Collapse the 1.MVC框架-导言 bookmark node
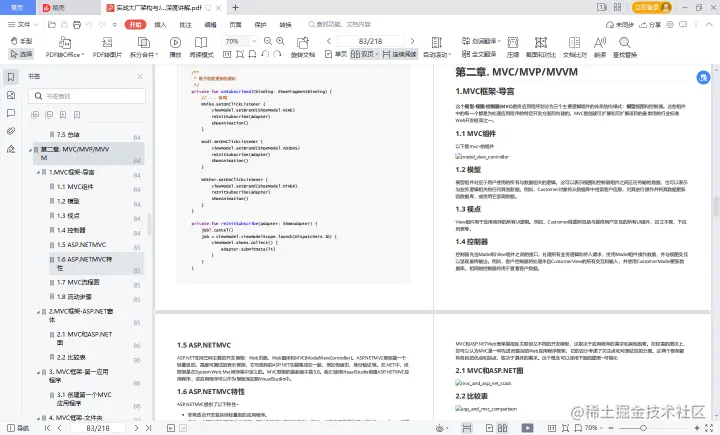Image resolution: width=720 pixels, height=435 pixels. pyautogui.click(x=39, y=172)
